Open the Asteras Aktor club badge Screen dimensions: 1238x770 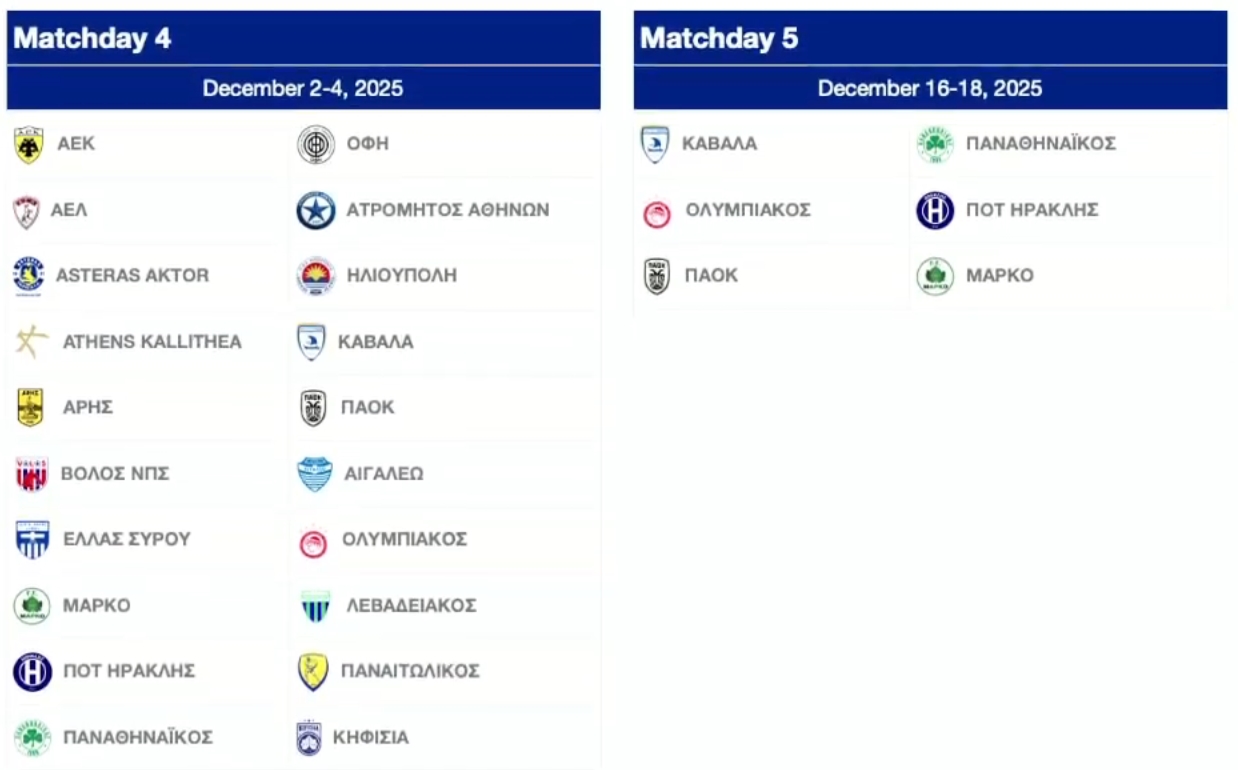click(x=28, y=276)
